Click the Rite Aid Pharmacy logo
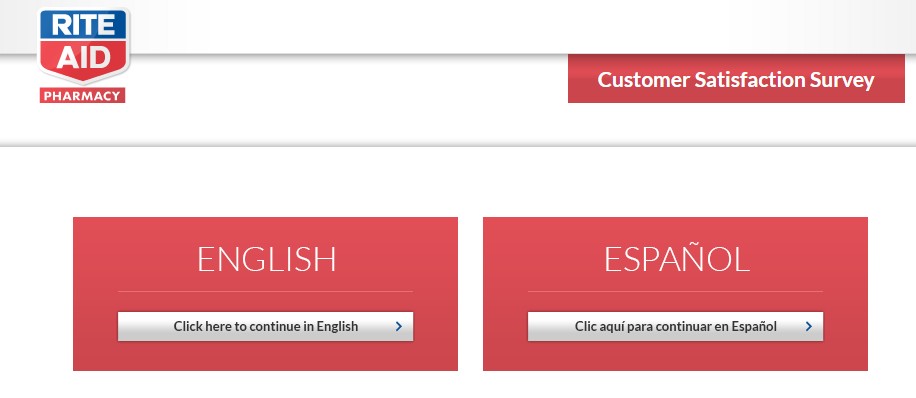The image size is (916, 398). [82, 56]
